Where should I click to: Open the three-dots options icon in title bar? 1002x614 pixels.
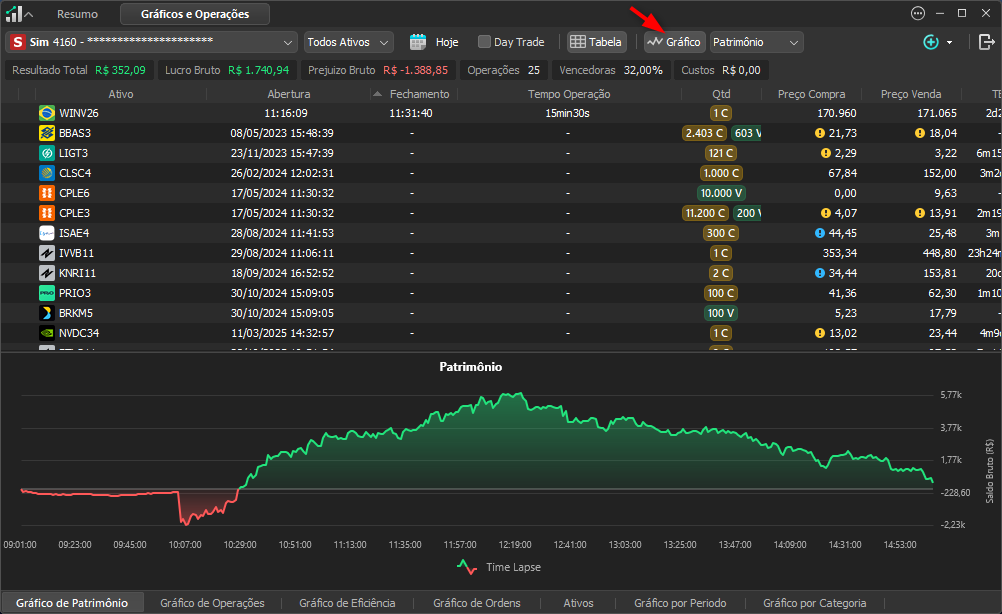pyautogui.click(x=918, y=13)
